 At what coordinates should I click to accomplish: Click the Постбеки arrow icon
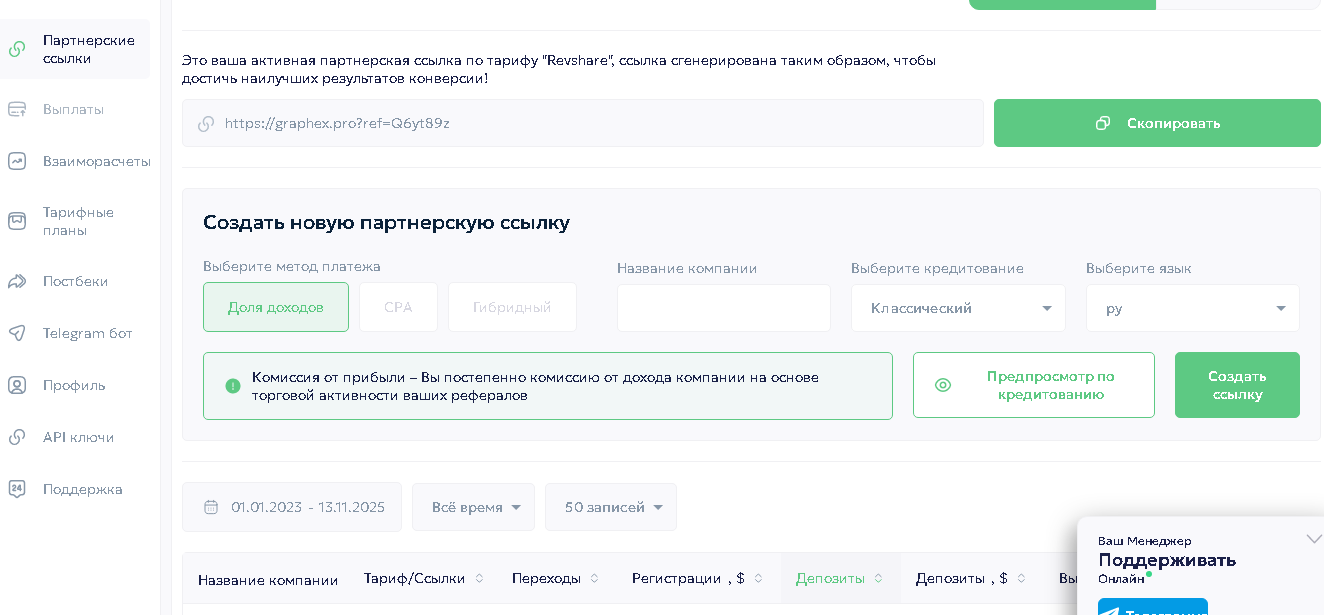pos(17,281)
